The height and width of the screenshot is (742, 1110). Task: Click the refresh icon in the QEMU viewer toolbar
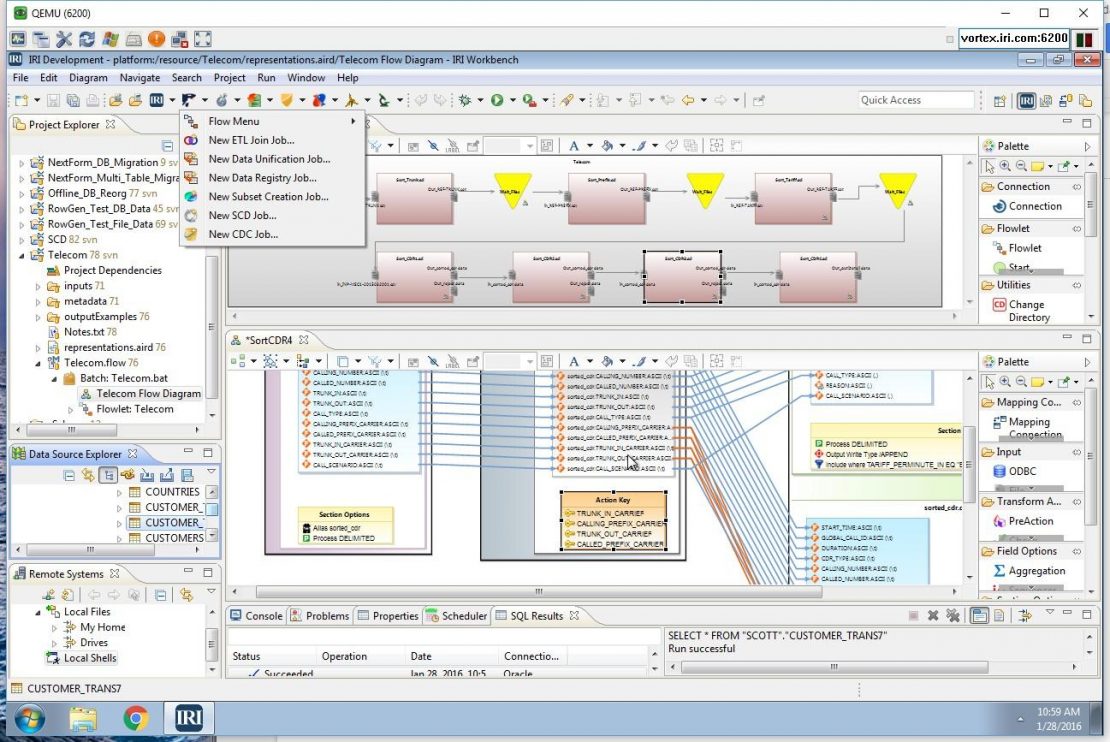pyautogui.click(x=87, y=39)
